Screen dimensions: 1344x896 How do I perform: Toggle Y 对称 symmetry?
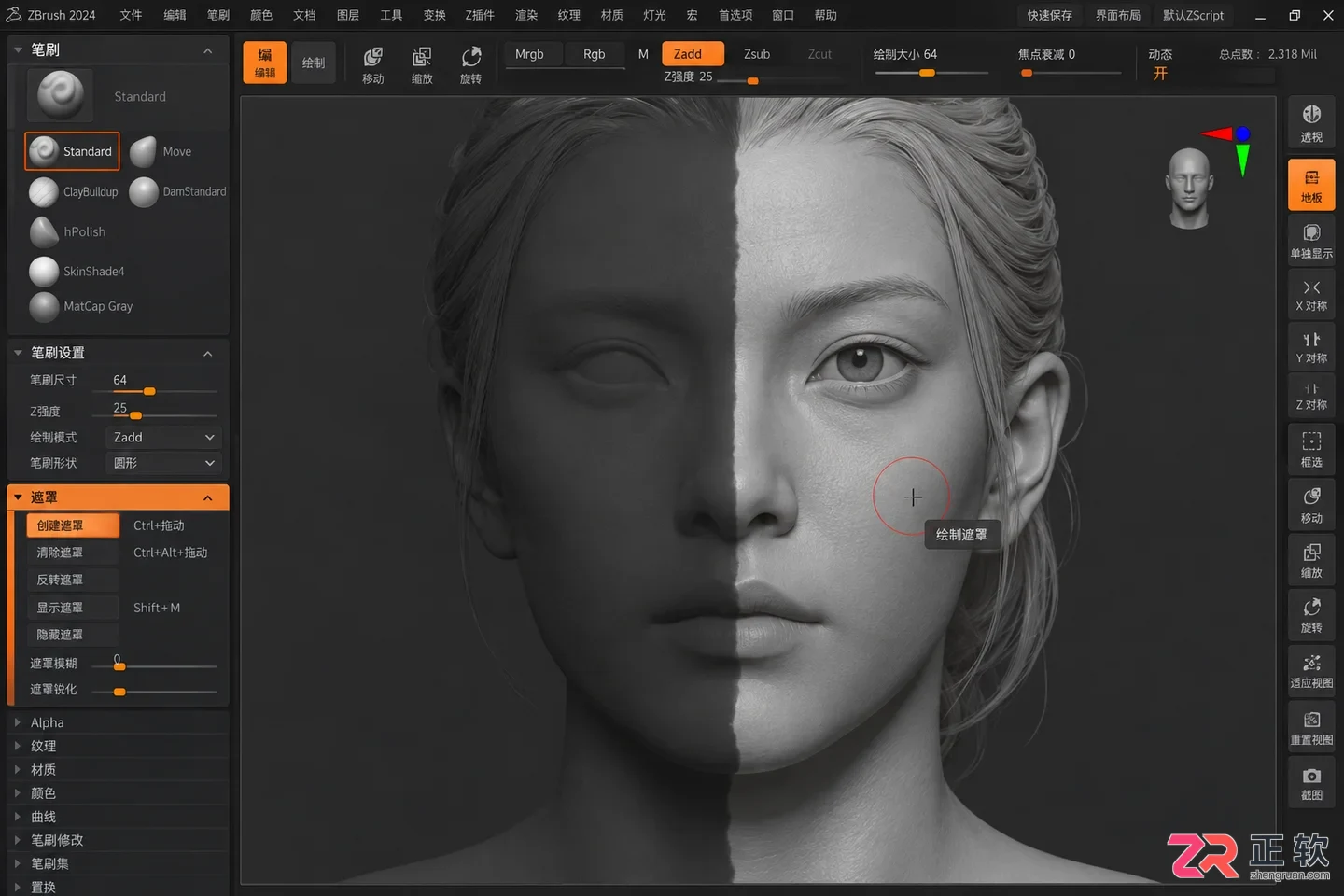1311,347
